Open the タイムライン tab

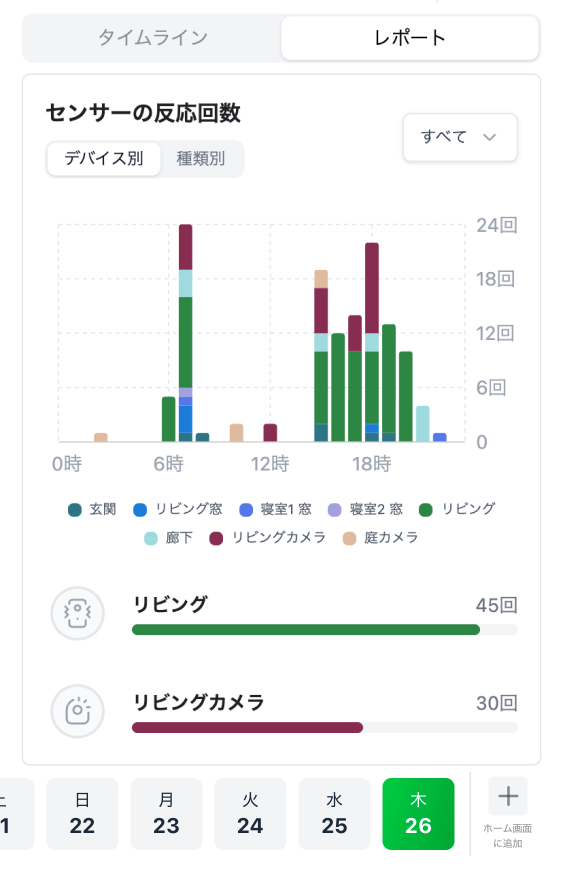point(152,38)
